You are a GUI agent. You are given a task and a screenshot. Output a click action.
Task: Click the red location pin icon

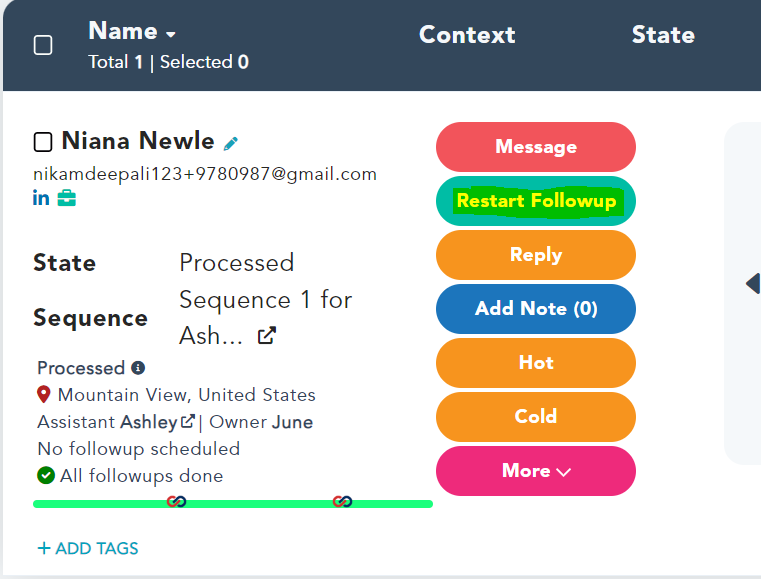(x=45, y=395)
